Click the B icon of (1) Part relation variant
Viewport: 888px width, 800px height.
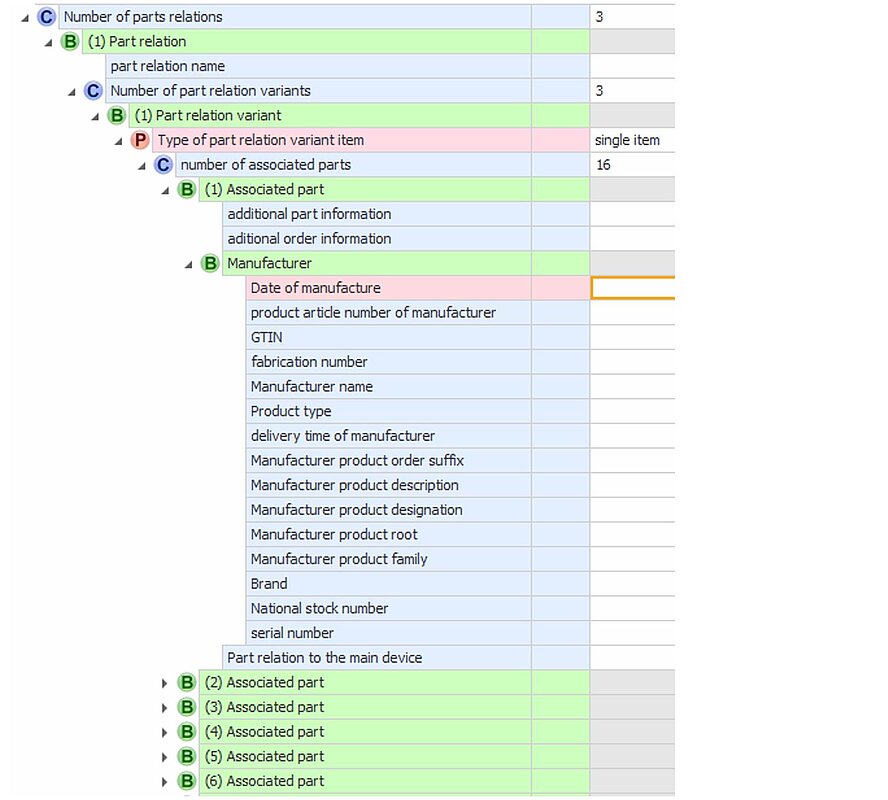(x=117, y=116)
